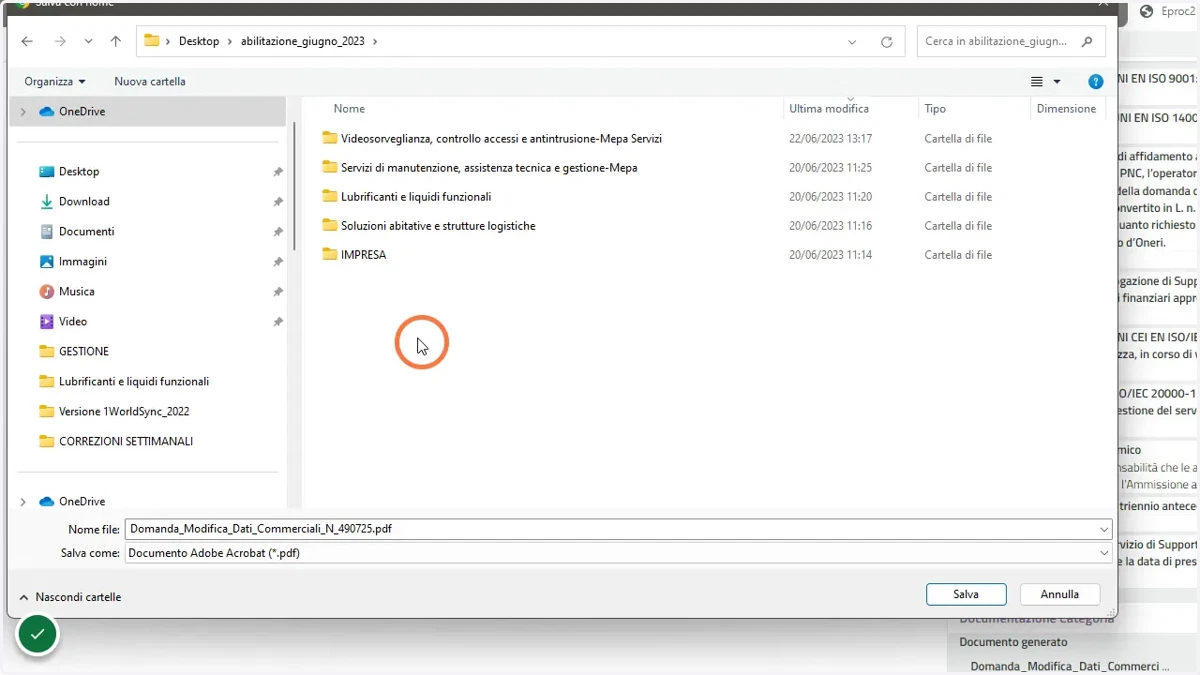Open sidebar folder Lubrificanti e liquidi funzionali
Viewport: 1200px width, 675px height.
pyautogui.click(x=134, y=382)
